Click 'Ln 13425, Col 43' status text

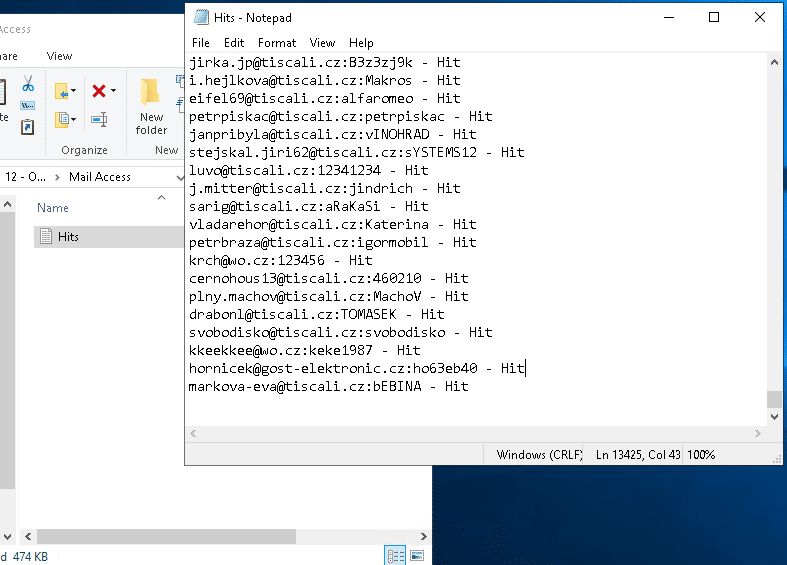pyautogui.click(x=638, y=455)
